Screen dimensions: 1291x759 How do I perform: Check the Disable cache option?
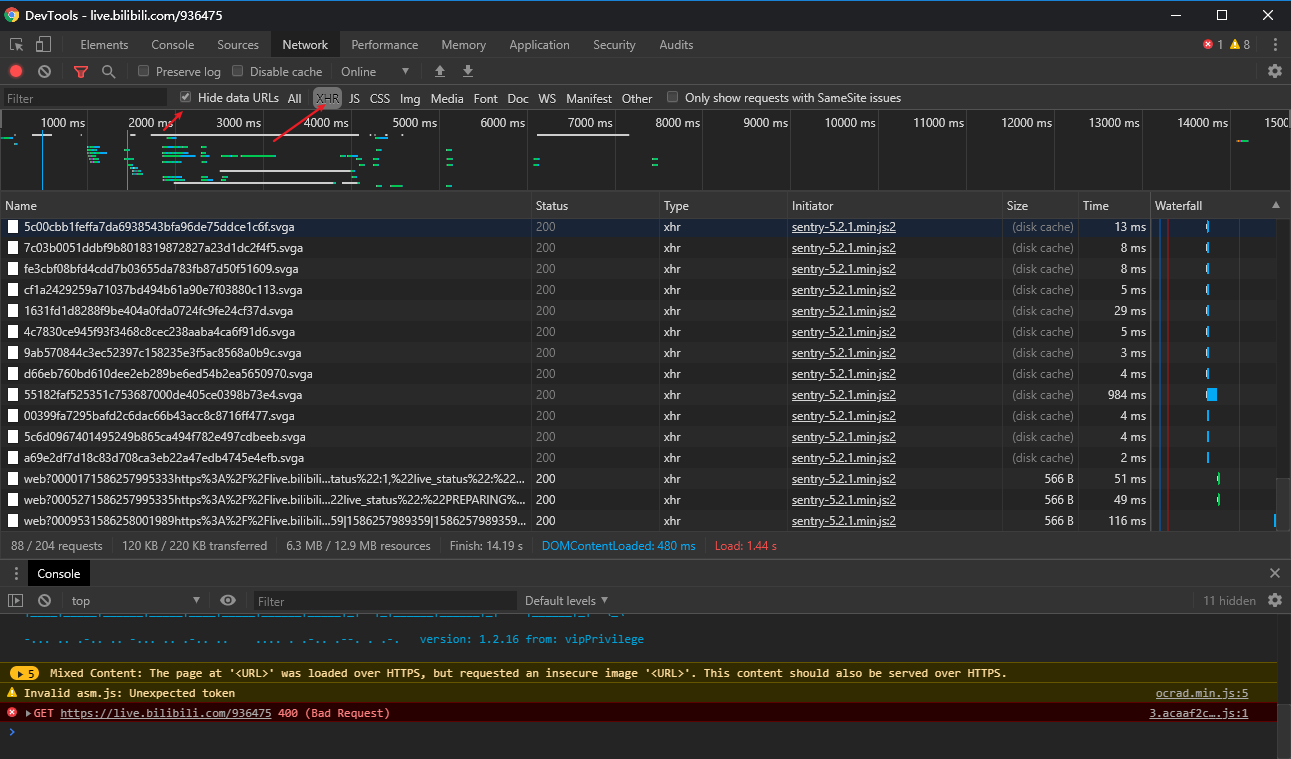pyautogui.click(x=238, y=72)
